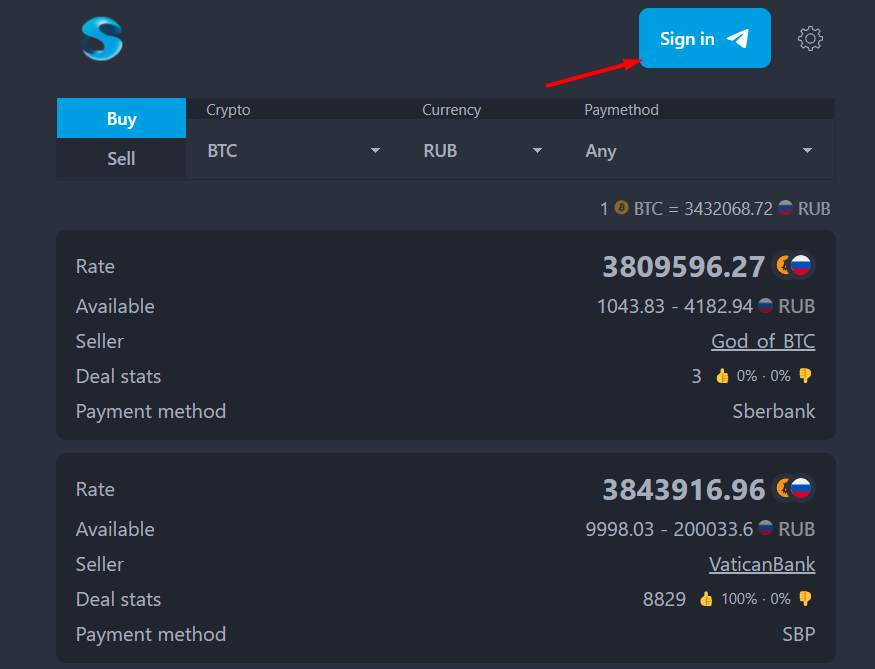This screenshot has height=669, width=875.
Task: Click the available range 1043.83 - 4182.94
Action: [x=675, y=306]
